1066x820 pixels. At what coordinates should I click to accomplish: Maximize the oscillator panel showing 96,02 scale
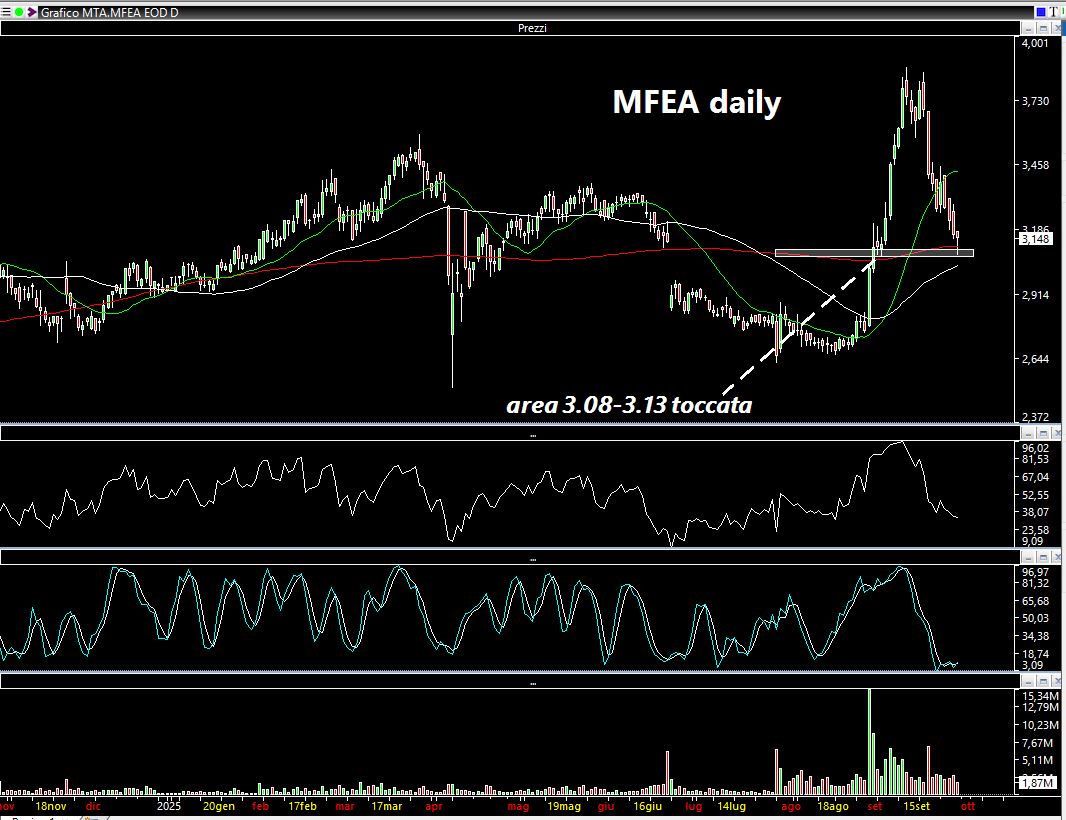[1043, 434]
